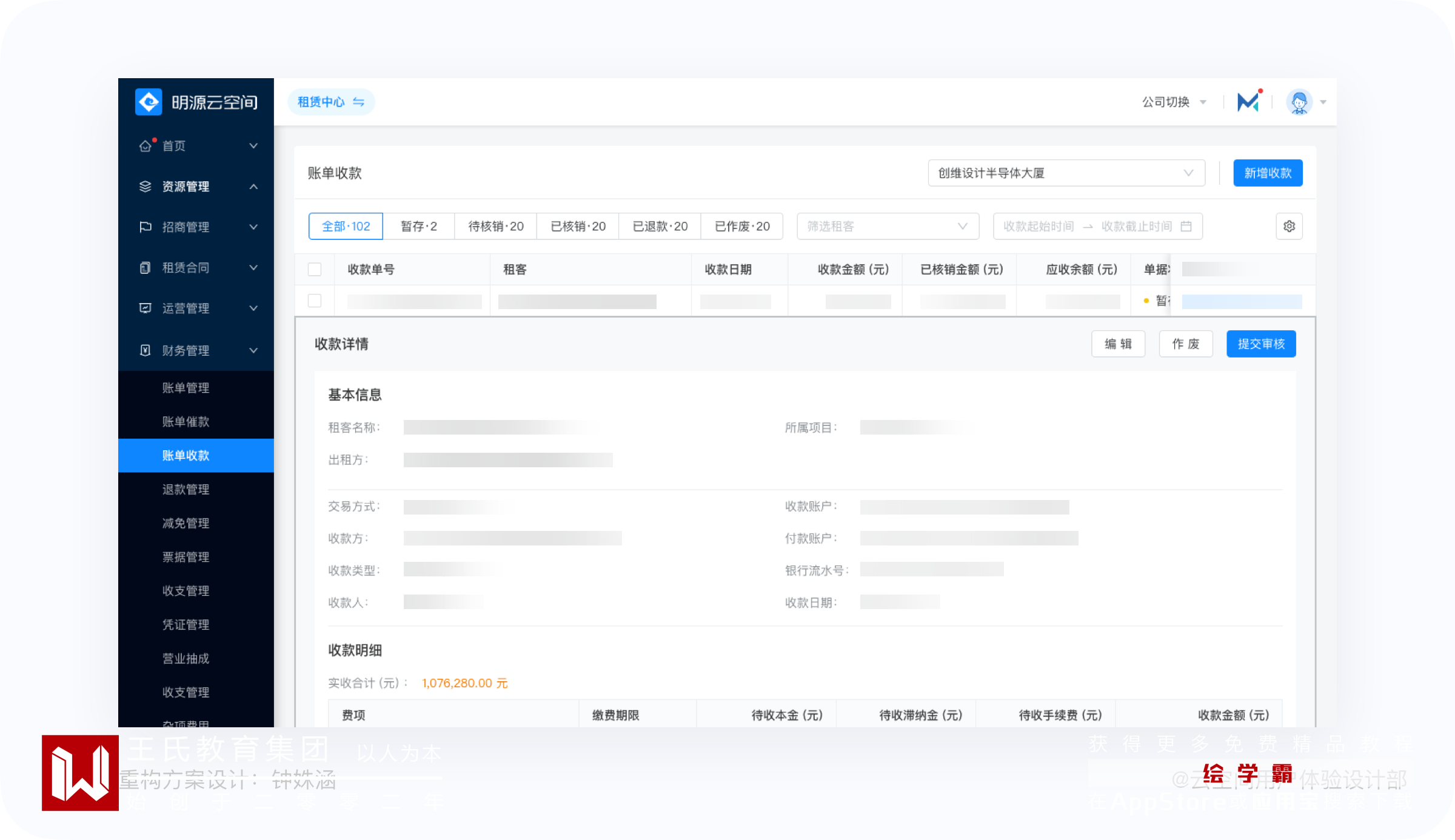Click the 明源云空间 logo icon
Viewport: 1455px width, 840px height.
[x=149, y=102]
